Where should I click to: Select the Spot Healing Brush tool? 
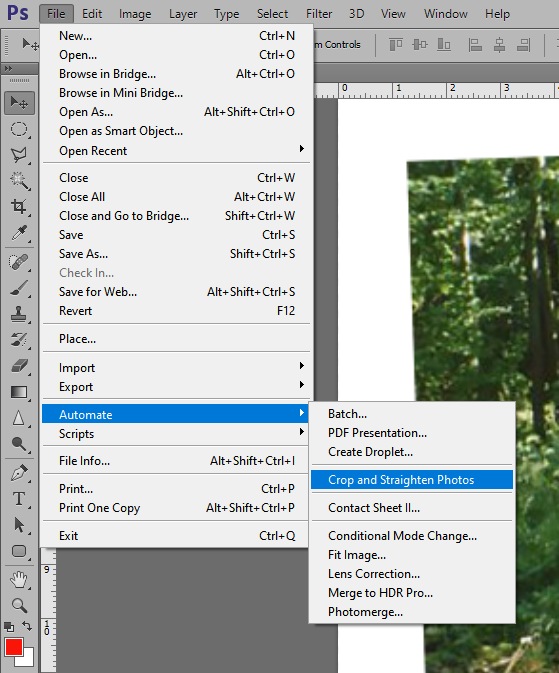click(19, 262)
